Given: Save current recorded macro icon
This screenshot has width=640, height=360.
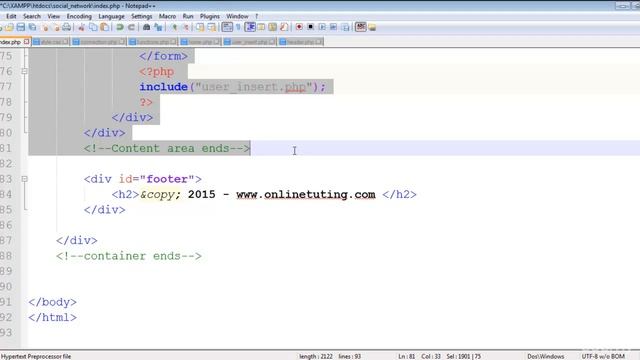Looking at the screenshot, I should click(x=345, y=27).
